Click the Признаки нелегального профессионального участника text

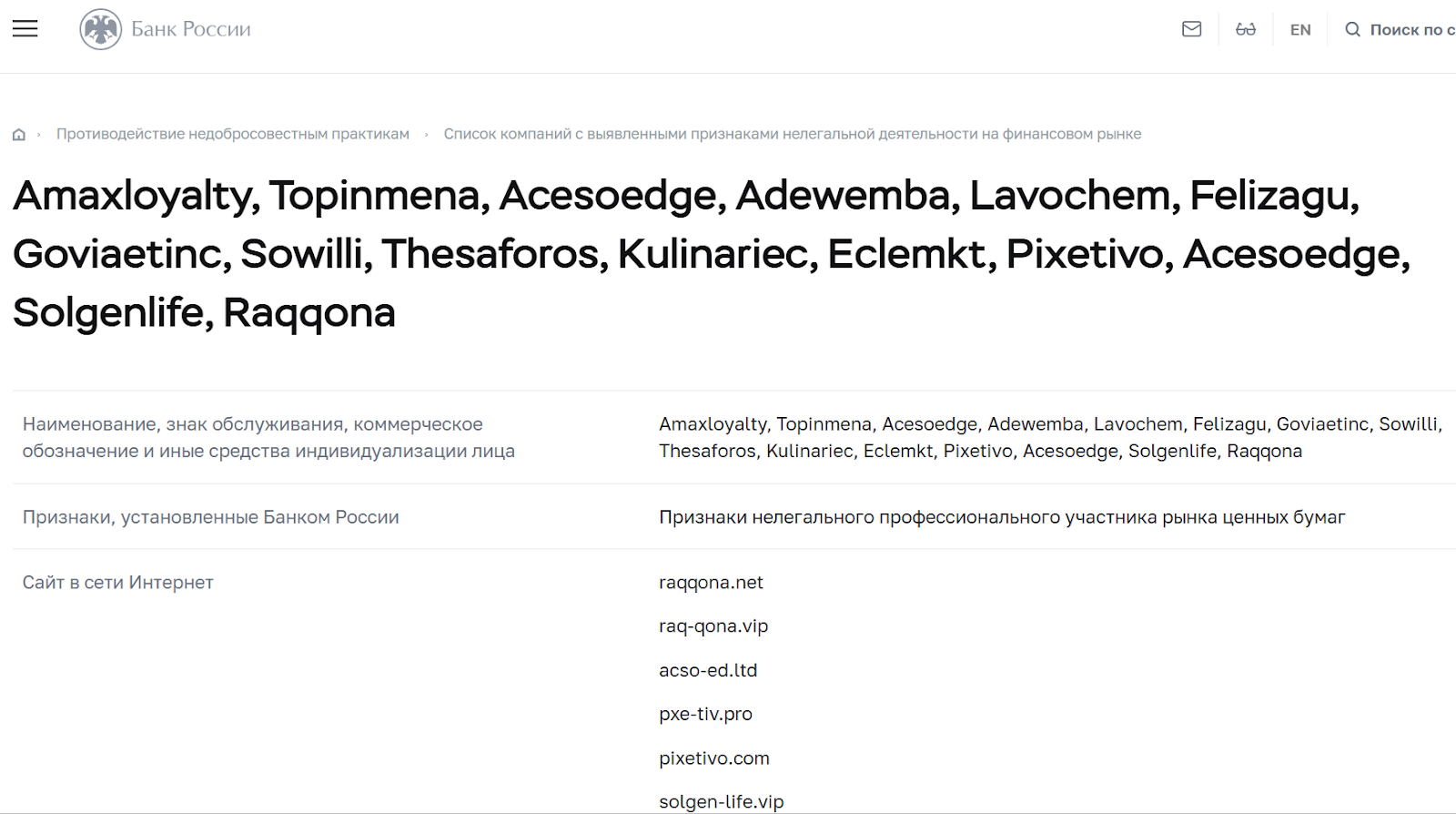click(x=1001, y=517)
